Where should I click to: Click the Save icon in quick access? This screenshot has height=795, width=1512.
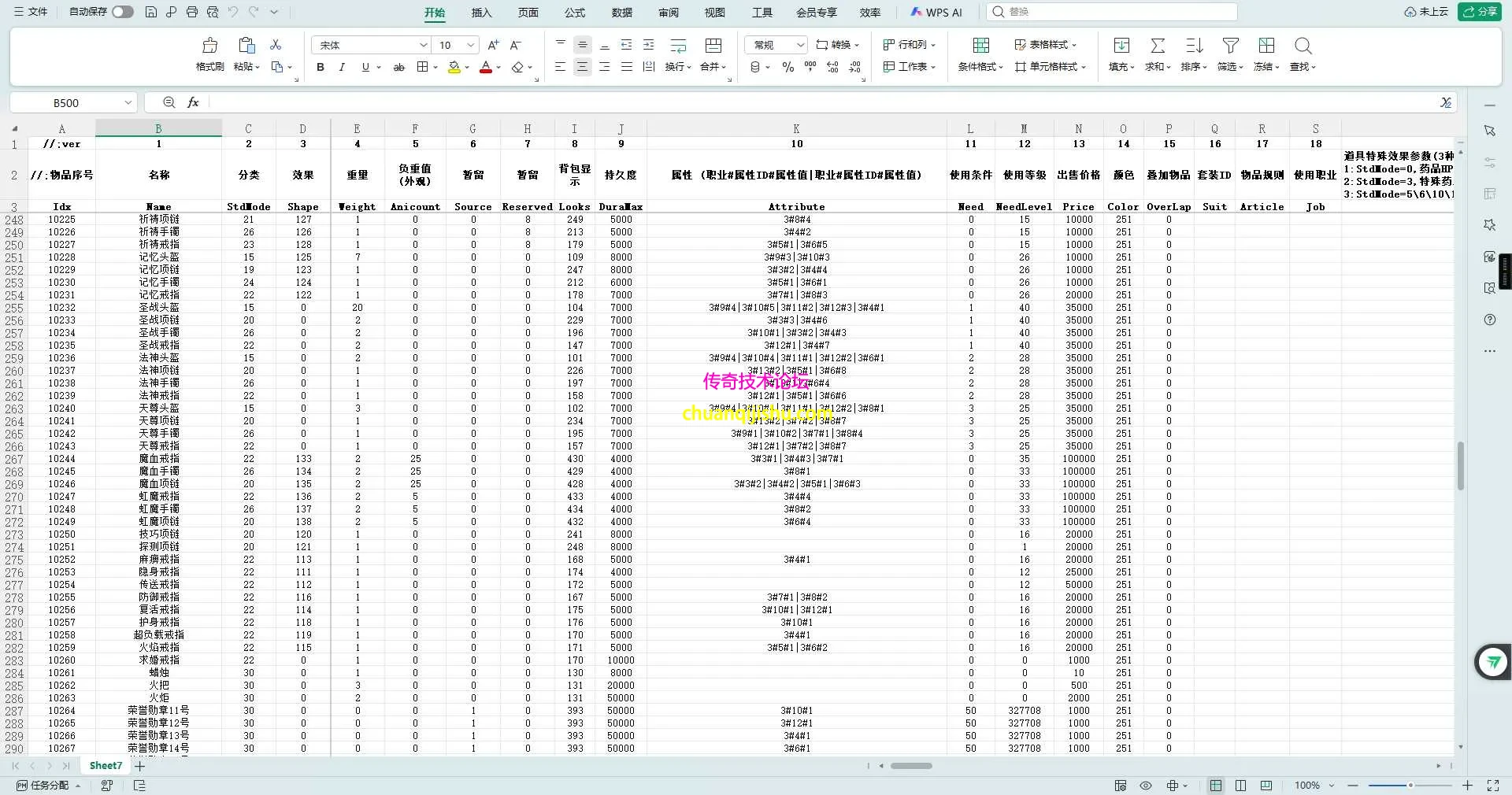150,12
